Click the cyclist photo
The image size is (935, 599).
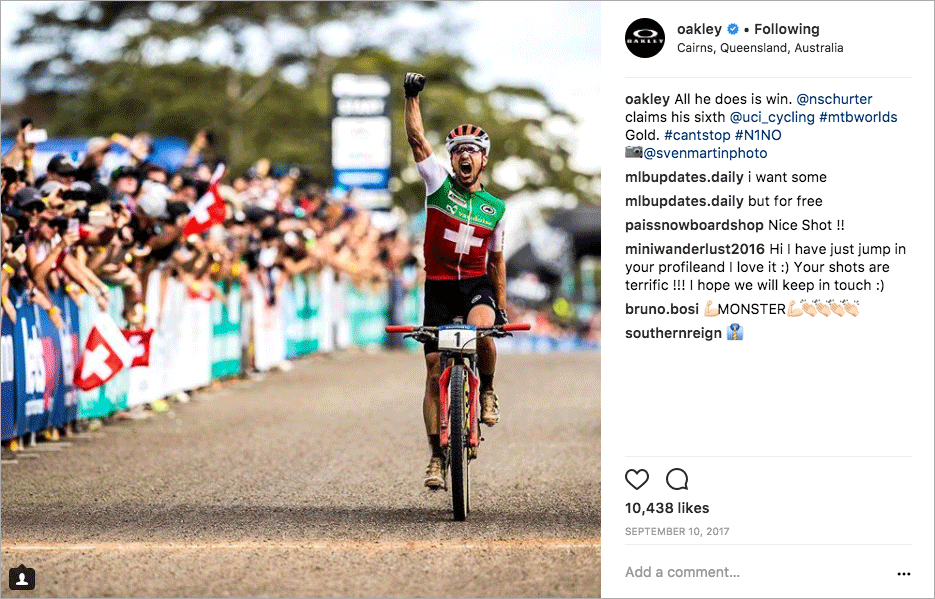(301, 299)
